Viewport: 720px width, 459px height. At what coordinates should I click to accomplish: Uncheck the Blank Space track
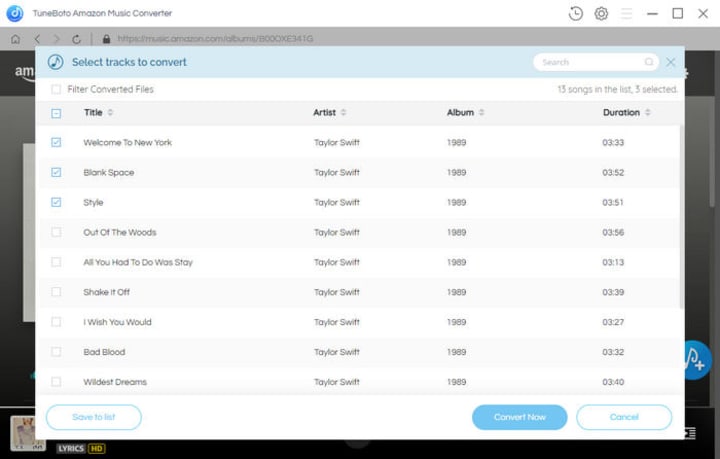(x=56, y=172)
